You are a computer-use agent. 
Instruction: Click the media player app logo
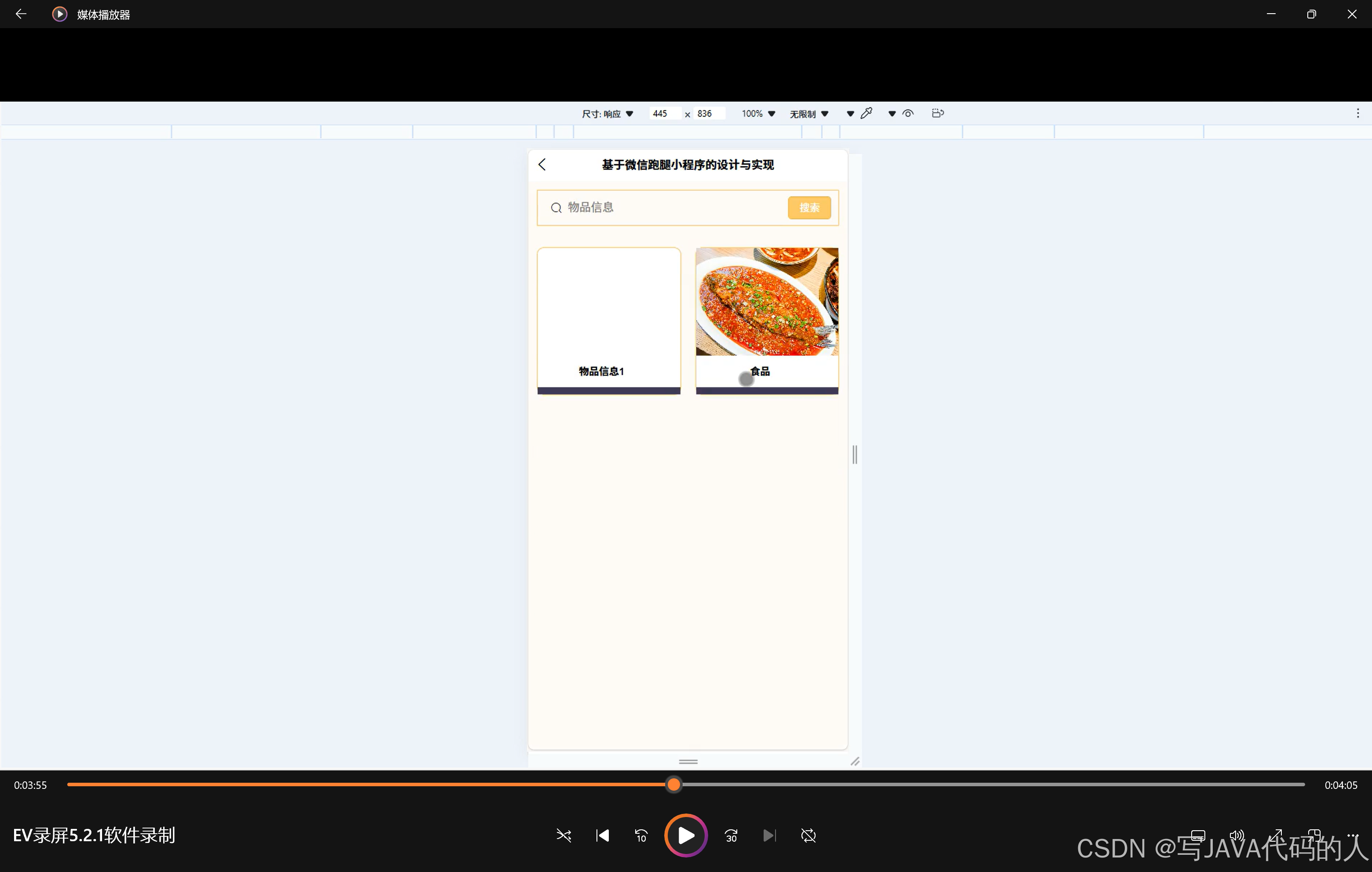pos(59,14)
